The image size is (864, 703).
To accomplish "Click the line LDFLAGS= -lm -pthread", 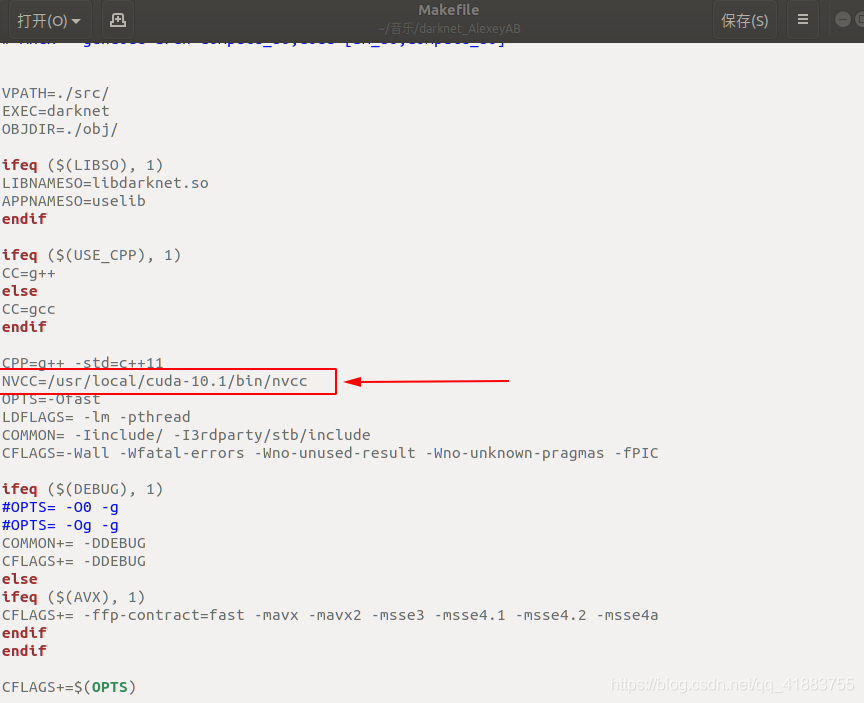I will click(96, 417).
